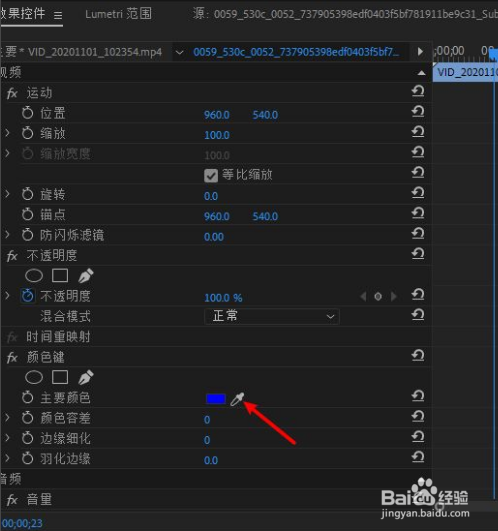Reset the 不透明度 effect
498x531 pixels.
[418, 254]
